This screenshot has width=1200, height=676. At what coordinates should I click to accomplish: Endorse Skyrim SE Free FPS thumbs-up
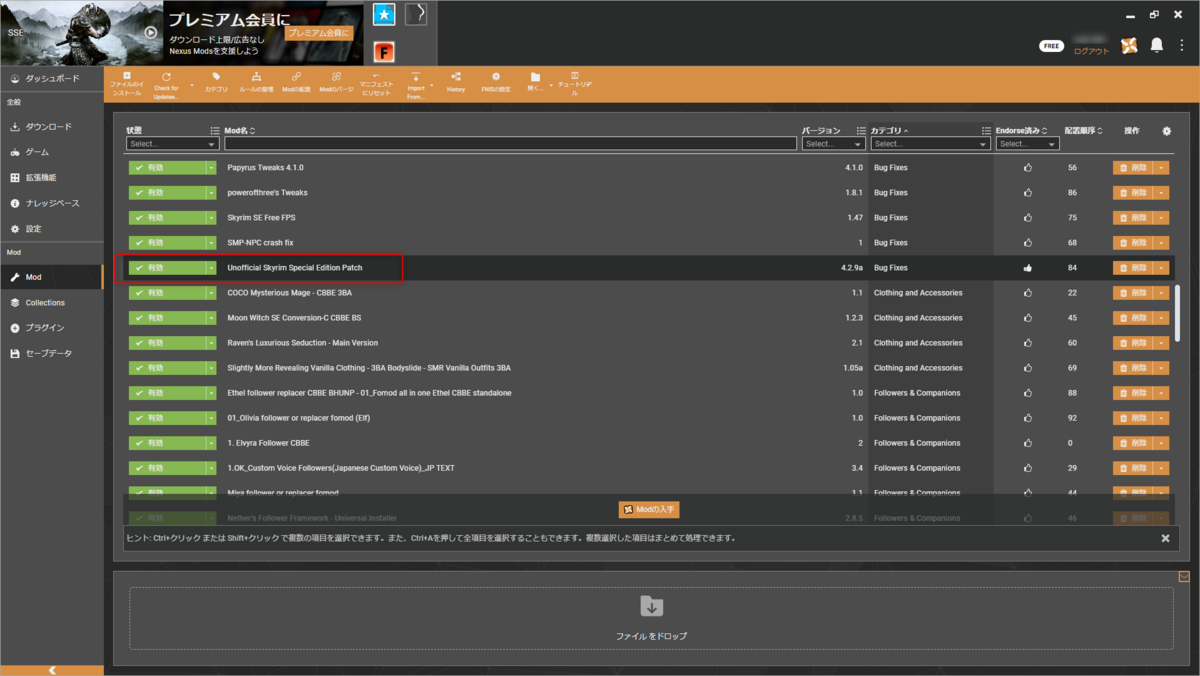pyautogui.click(x=1027, y=218)
